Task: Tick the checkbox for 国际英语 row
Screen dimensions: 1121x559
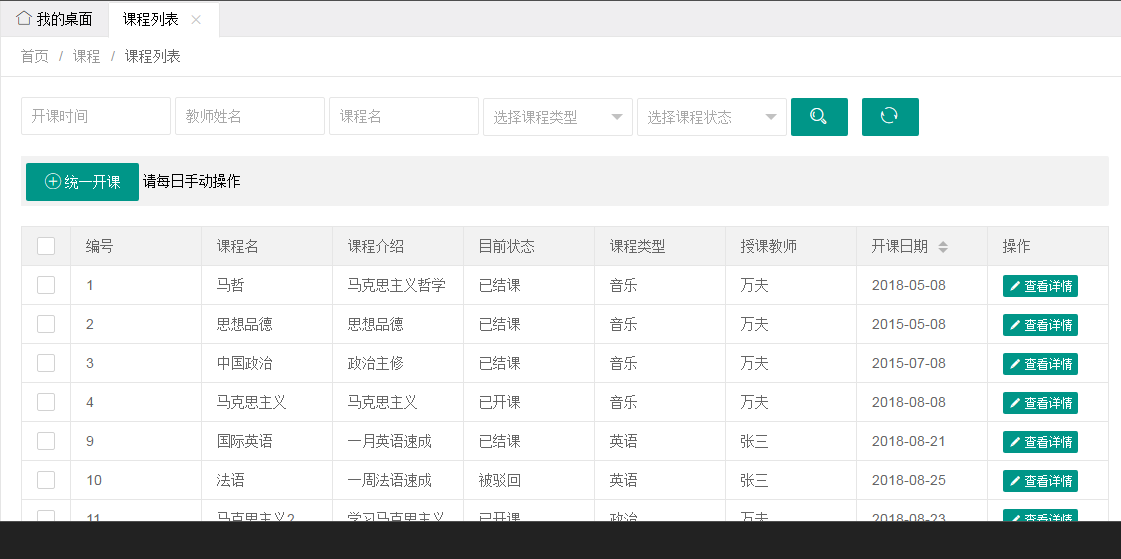Action: (46, 441)
